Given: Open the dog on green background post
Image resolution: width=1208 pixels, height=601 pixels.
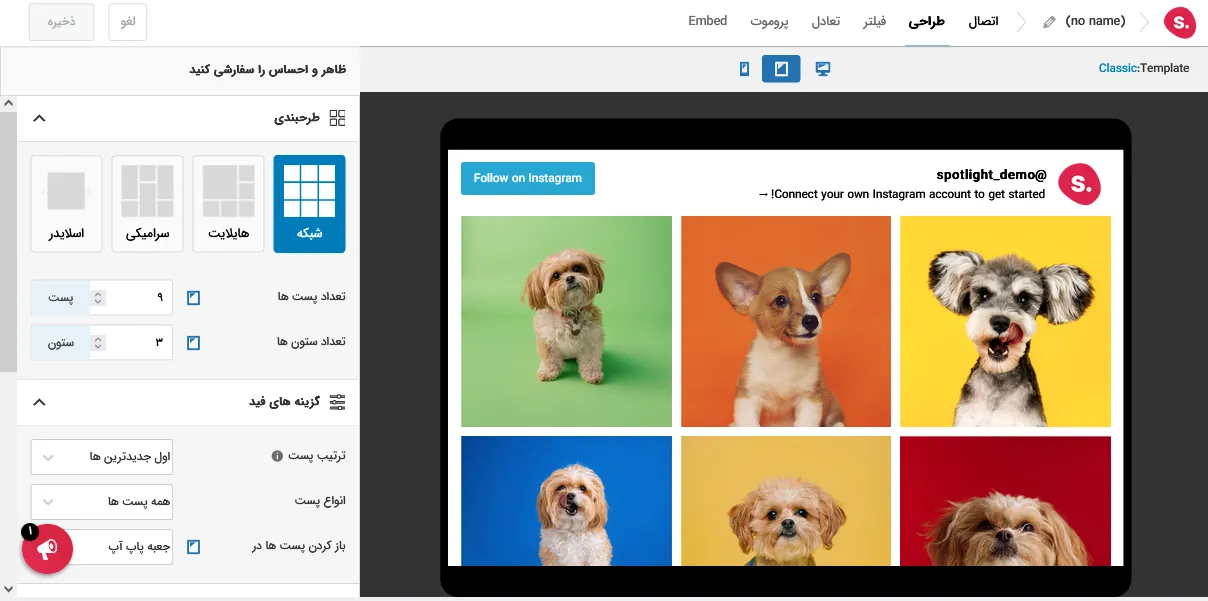Looking at the screenshot, I should tap(566, 321).
